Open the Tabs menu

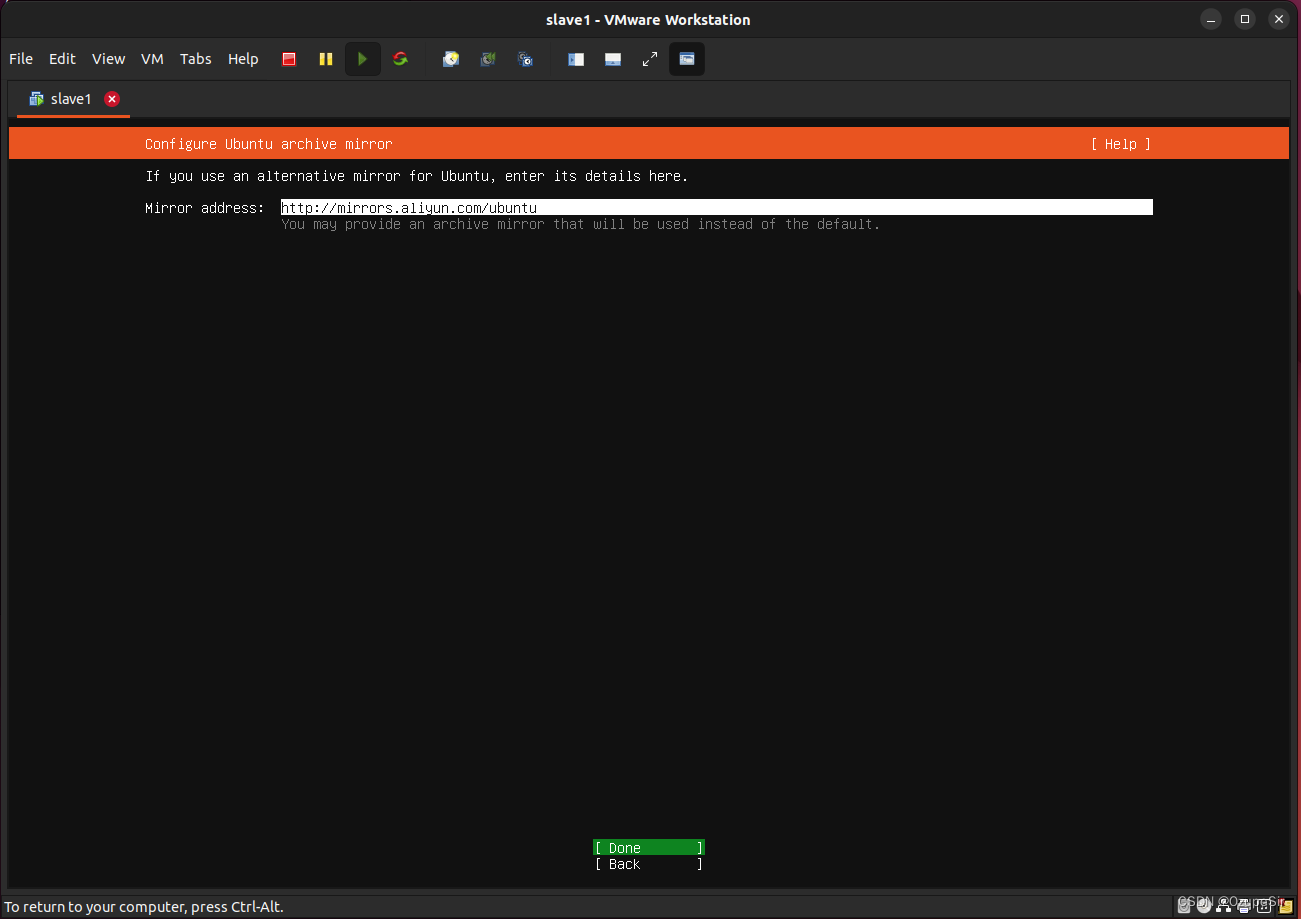[196, 59]
